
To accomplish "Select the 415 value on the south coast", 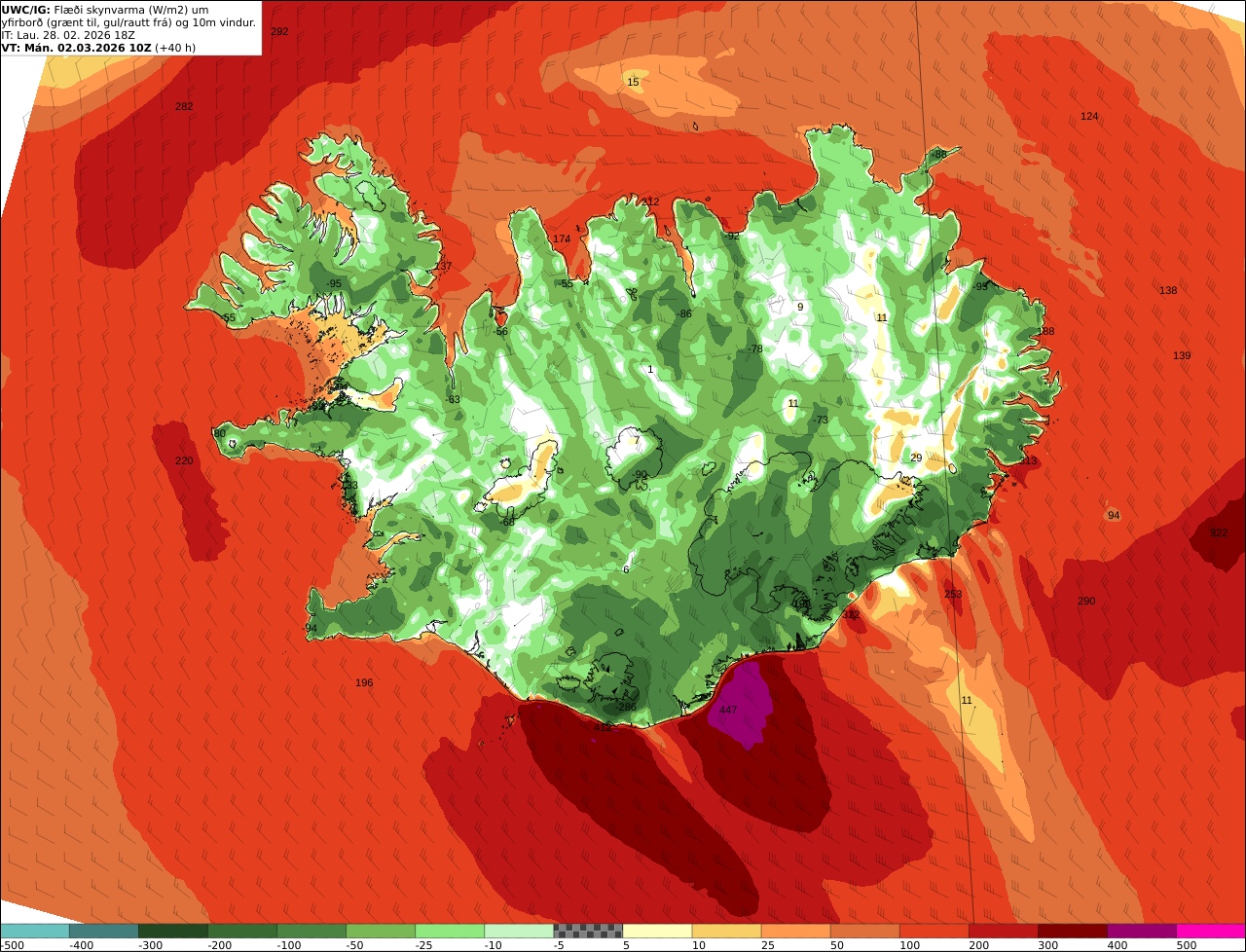I will 603,727.
